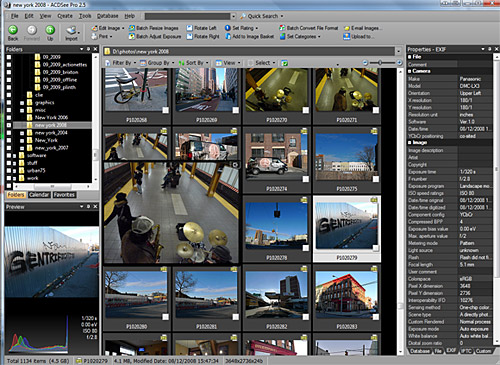The width and height of the screenshot is (500, 365).
Task: Switch to the IPTC properties tab
Action: [x=466, y=351]
